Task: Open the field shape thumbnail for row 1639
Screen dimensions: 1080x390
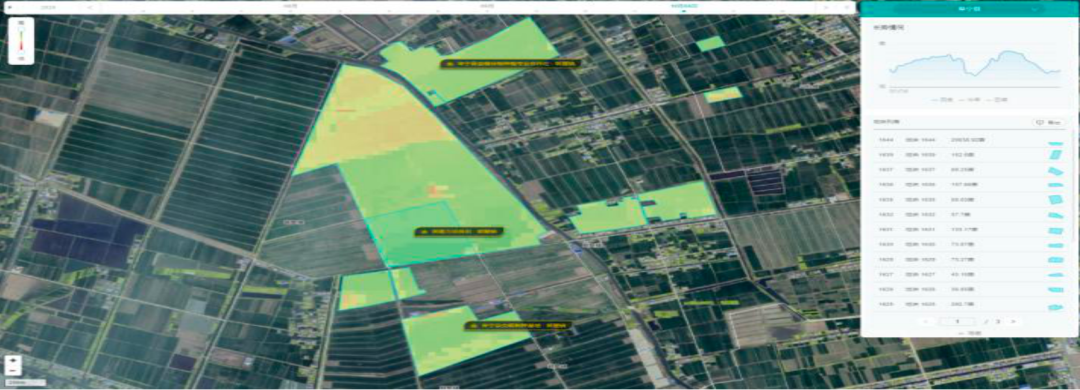Action: tap(1055, 154)
